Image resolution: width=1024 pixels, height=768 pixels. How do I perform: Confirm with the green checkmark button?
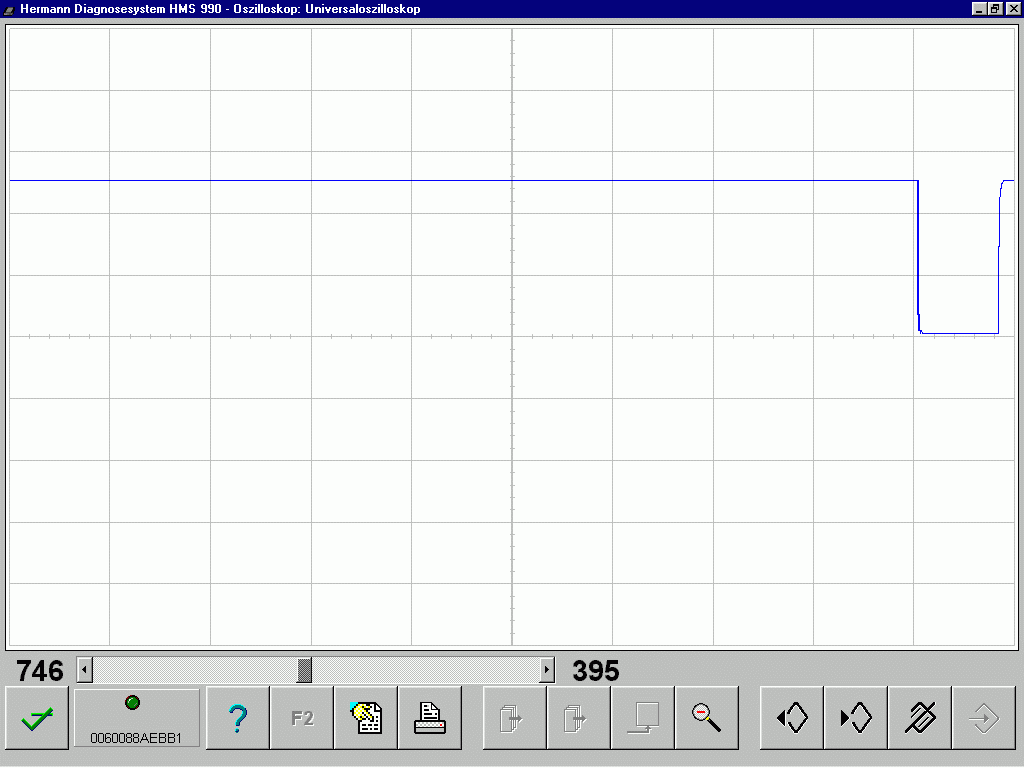tap(37, 718)
